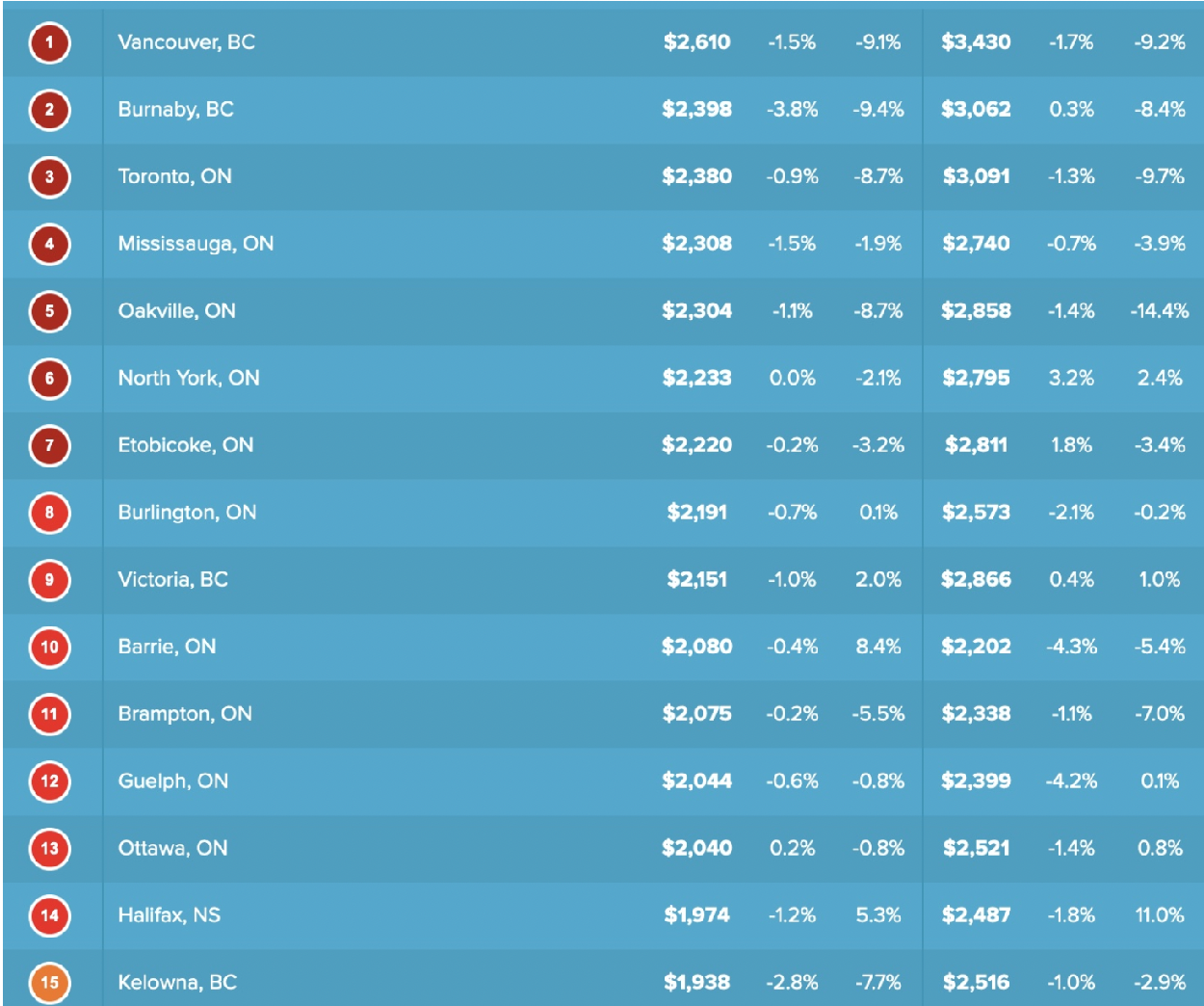Click the rank 1 circle badge

(49, 42)
